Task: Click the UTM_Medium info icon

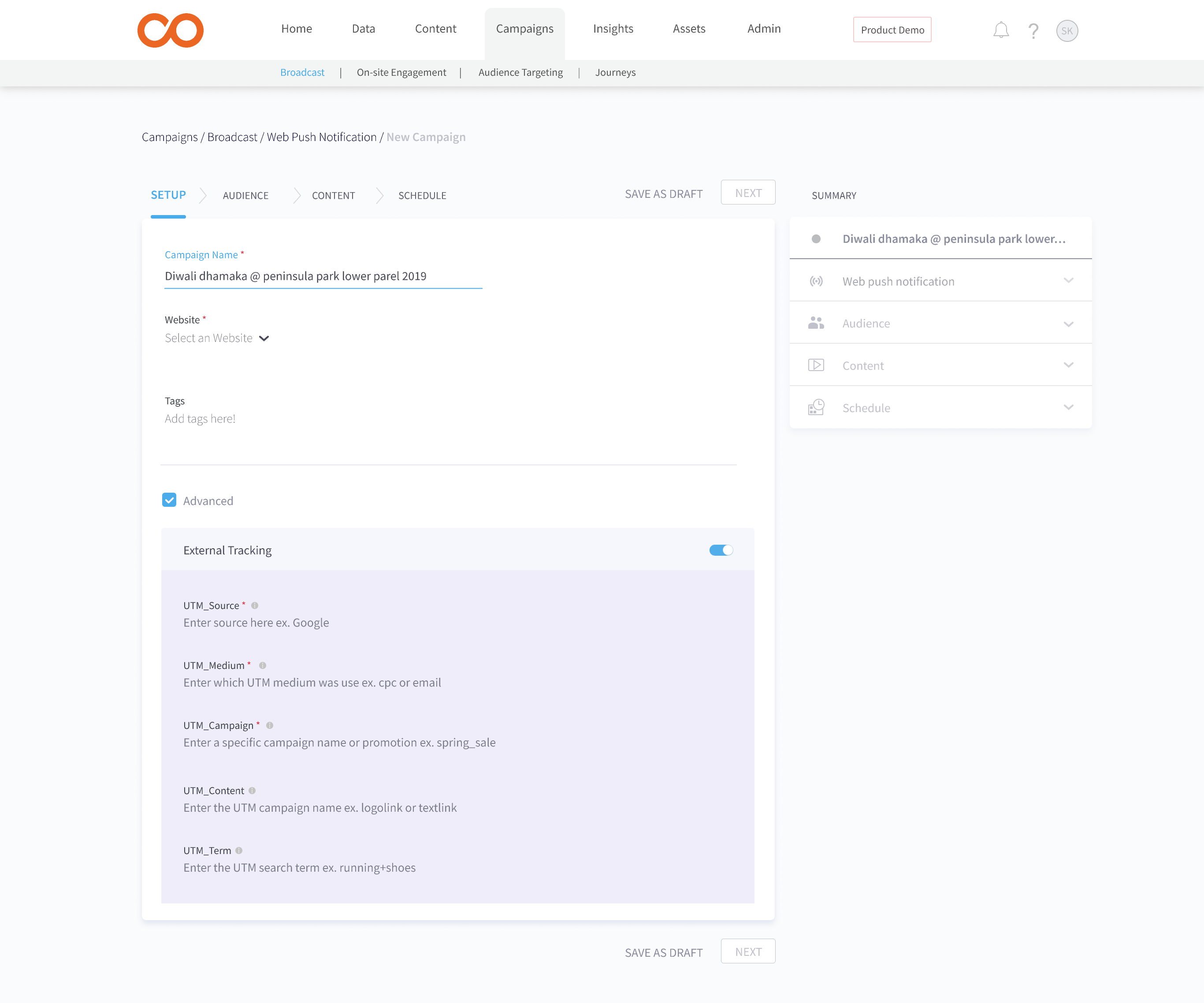Action: click(263, 665)
